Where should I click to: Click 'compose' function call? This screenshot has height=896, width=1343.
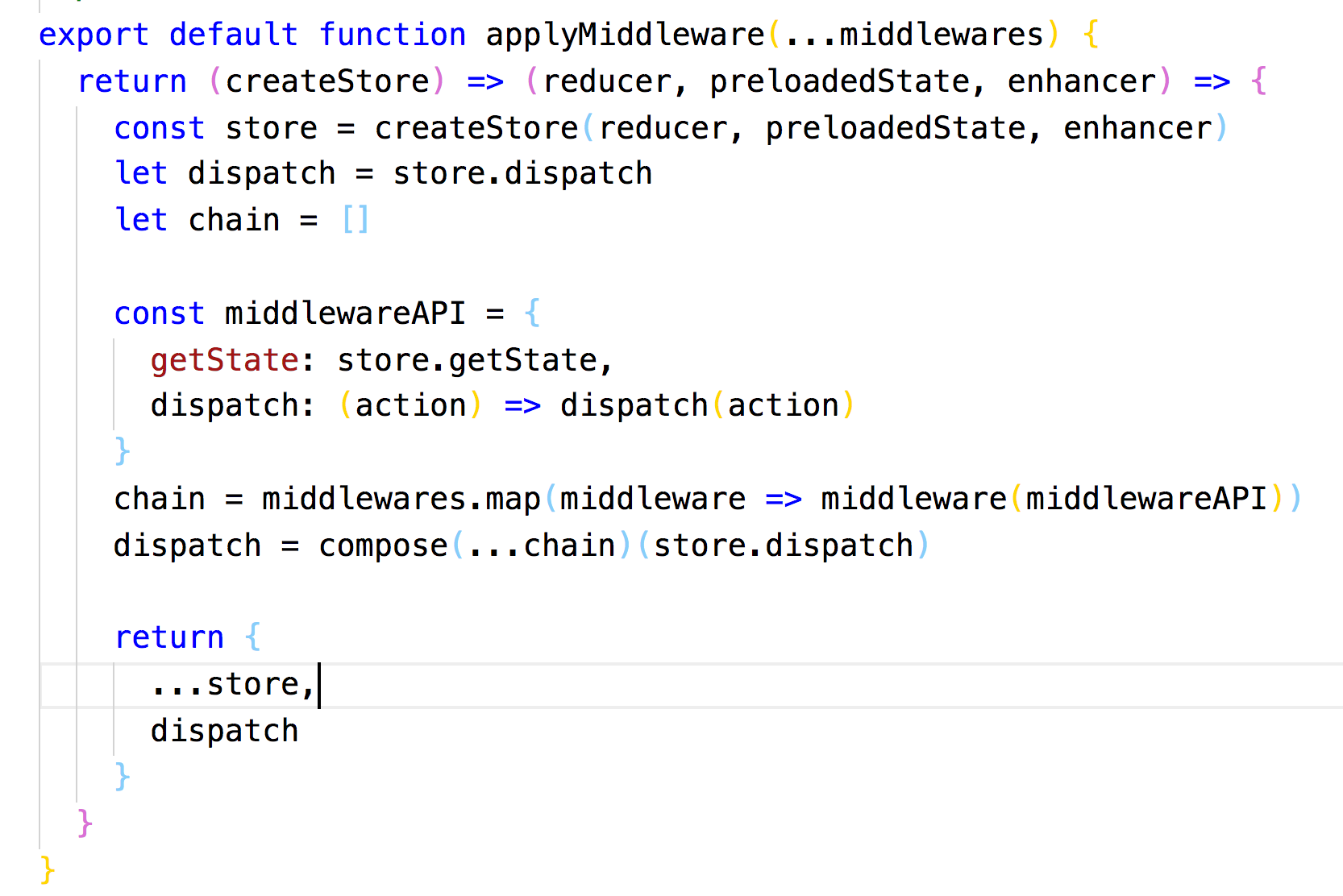[383, 545]
